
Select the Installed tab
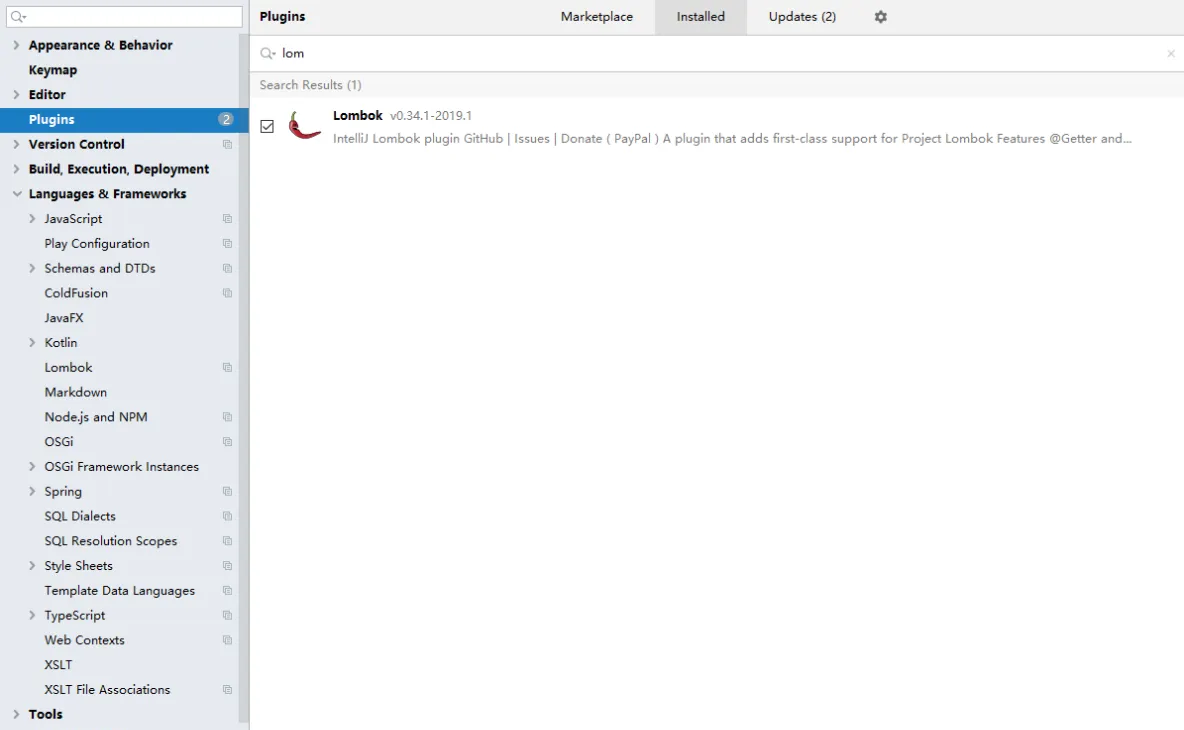point(701,17)
